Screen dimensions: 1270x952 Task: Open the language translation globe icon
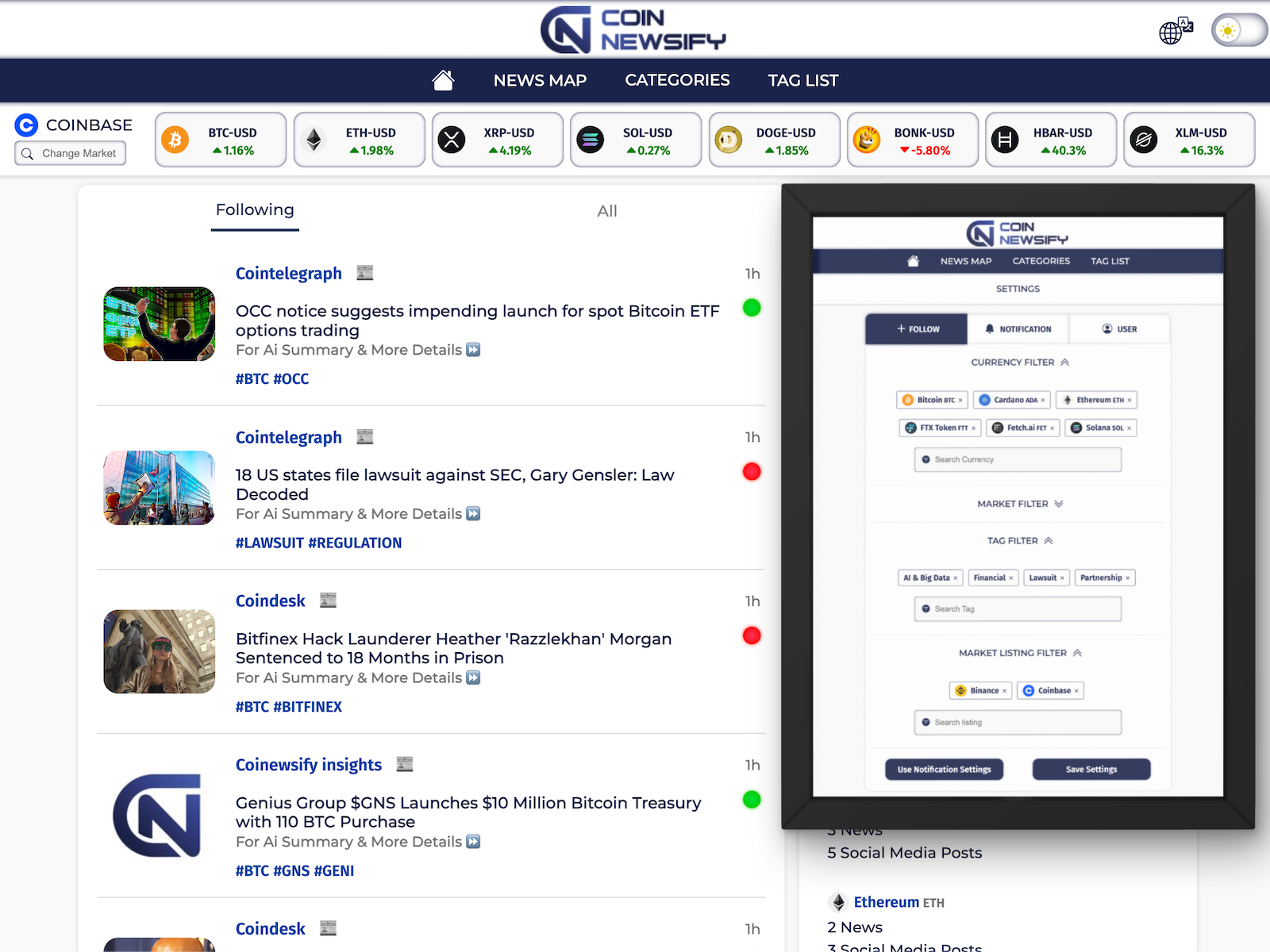(x=1176, y=30)
